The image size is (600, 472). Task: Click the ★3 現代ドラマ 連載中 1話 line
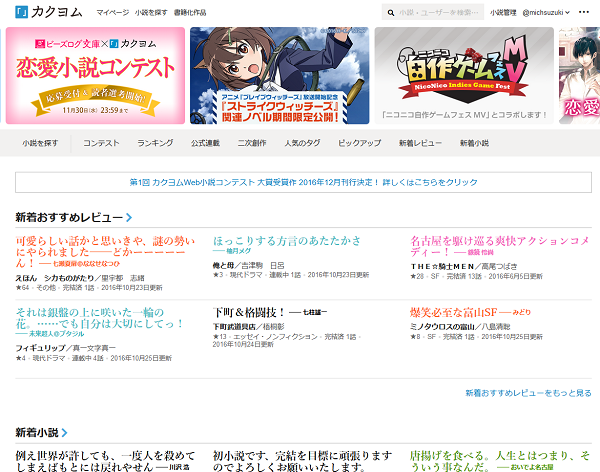tap(291, 275)
